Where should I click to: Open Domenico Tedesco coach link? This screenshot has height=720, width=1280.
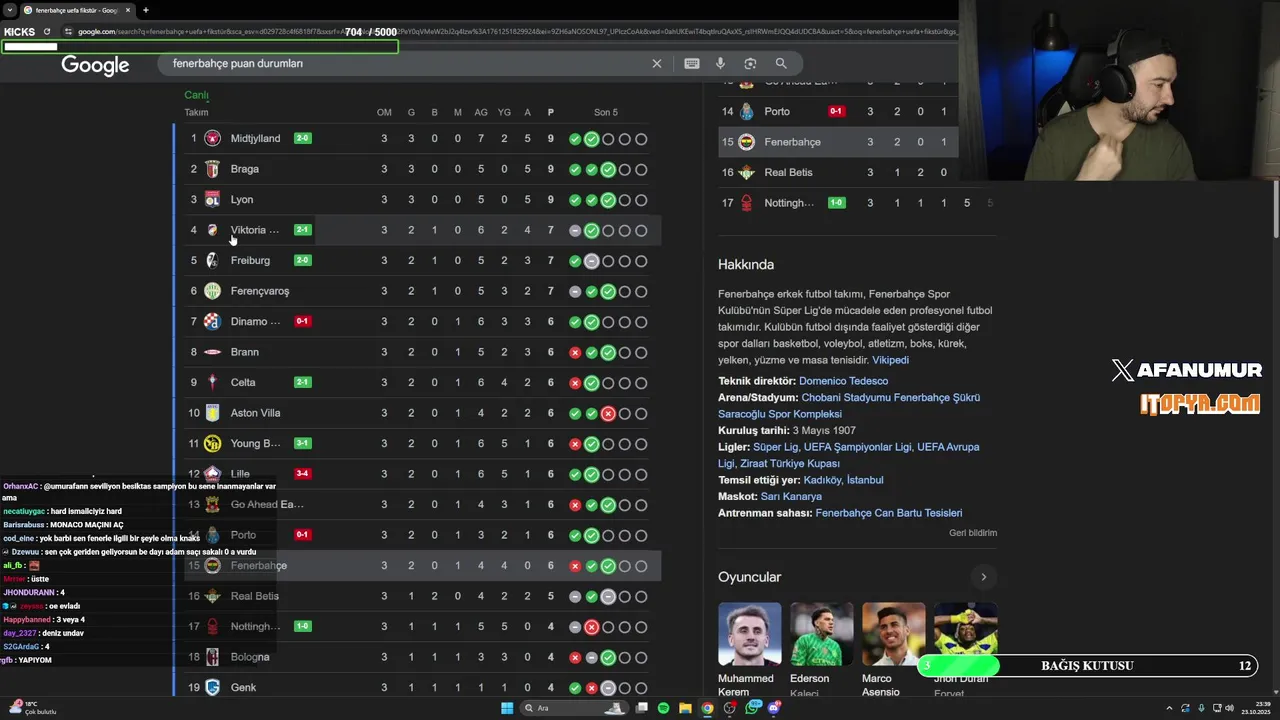click(843, 381)
